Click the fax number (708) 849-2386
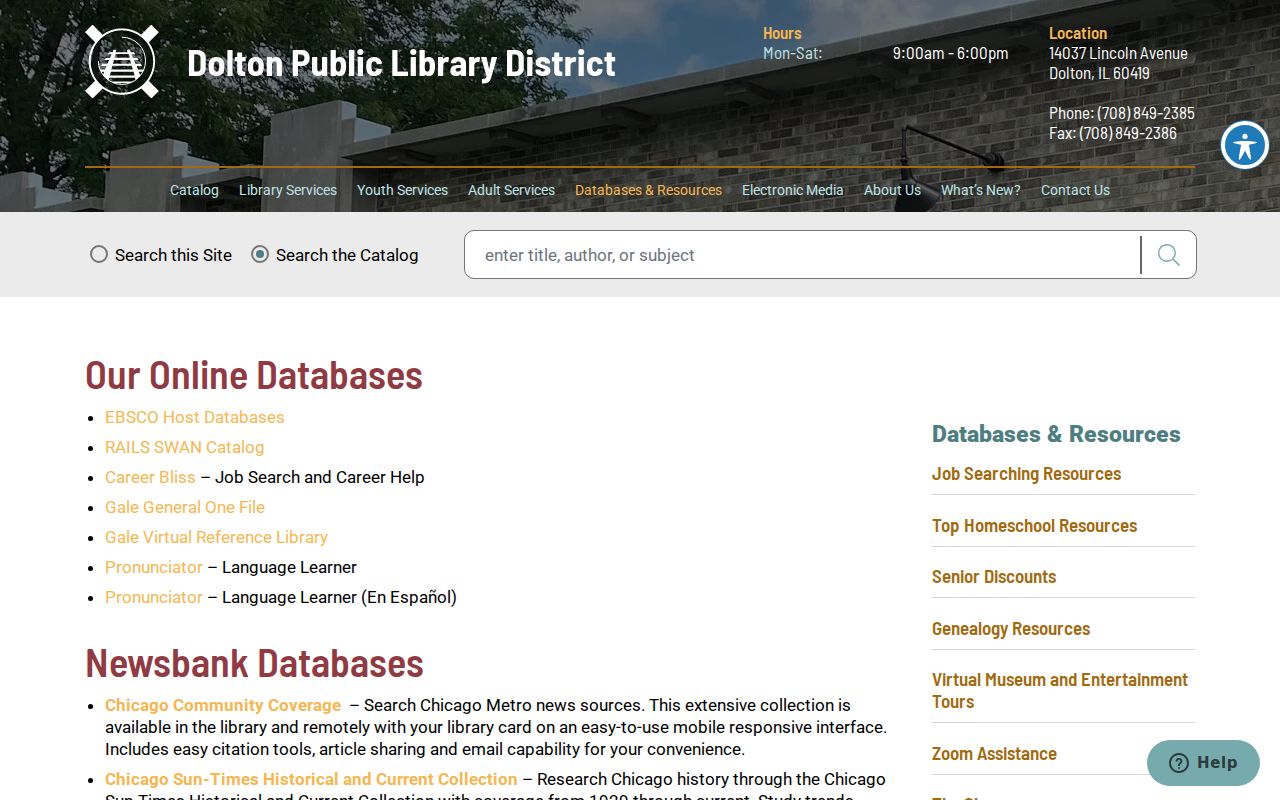 (x=1127, y=133)
